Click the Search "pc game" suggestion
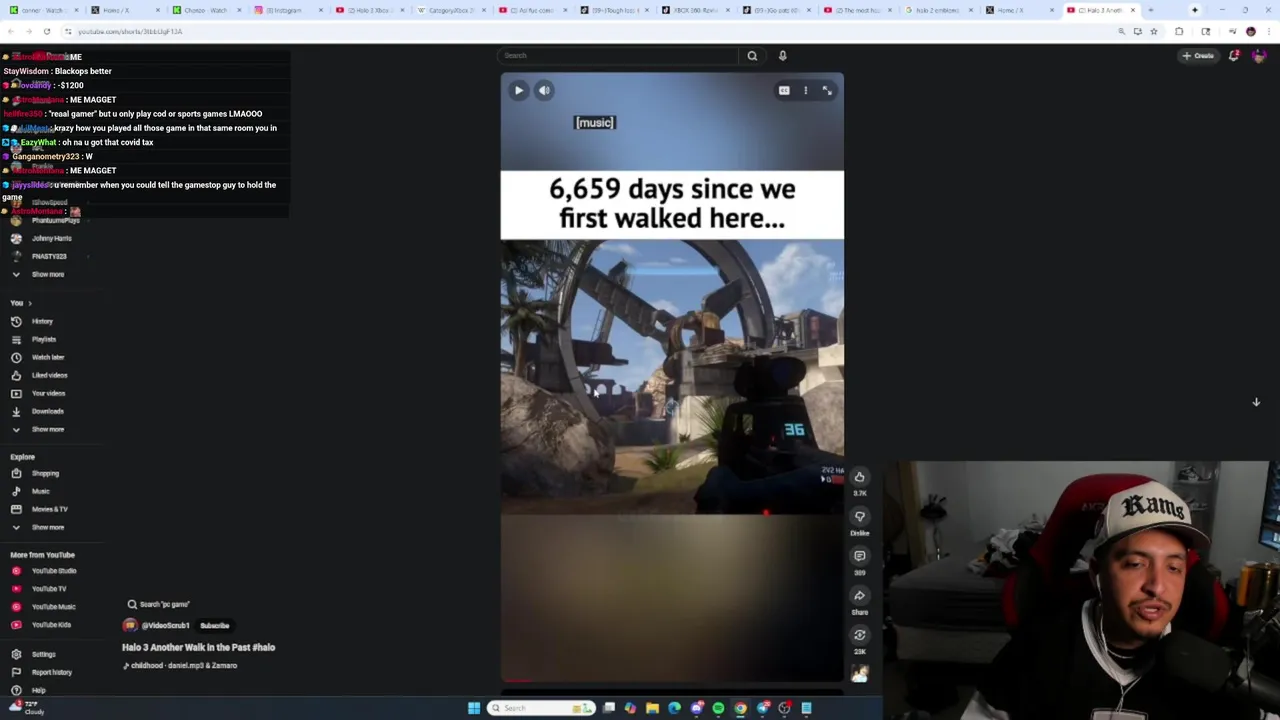The image size is (1280, 720). [x=158, y=604]
